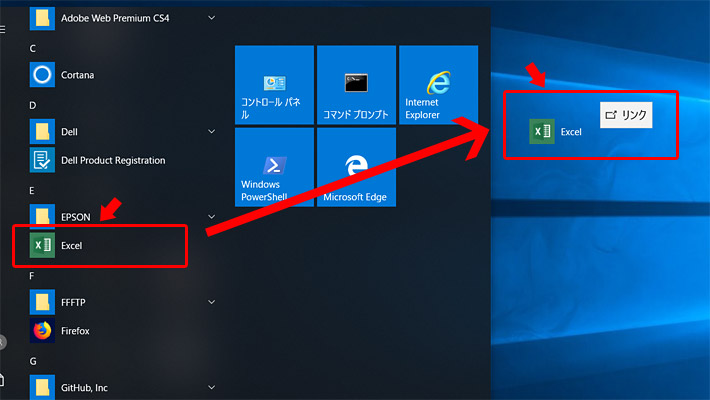Click the GitHub, Inc label
This screenshot has height=400, width=710.
point(84,388)
